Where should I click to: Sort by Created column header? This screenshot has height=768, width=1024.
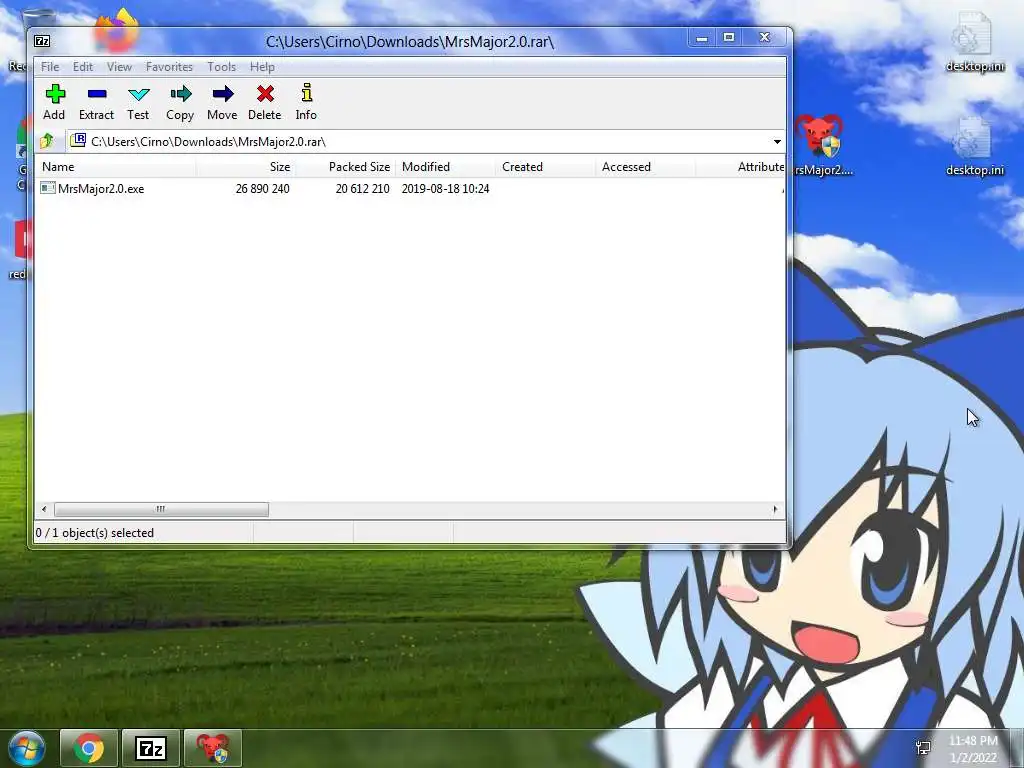pyautogui.click(x=545, y=167)
